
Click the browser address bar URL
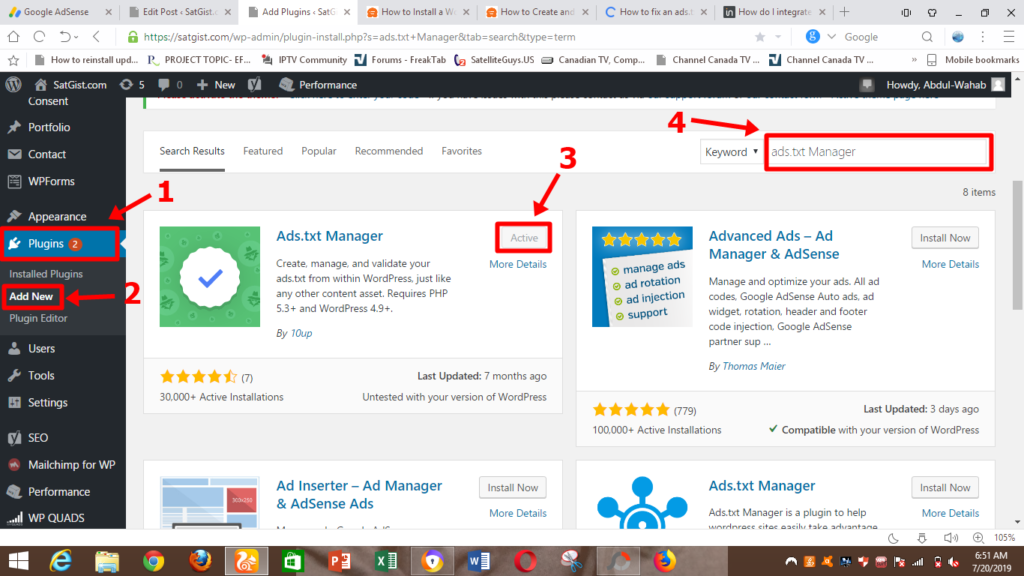pyautogui.click(x=359, y=37)
